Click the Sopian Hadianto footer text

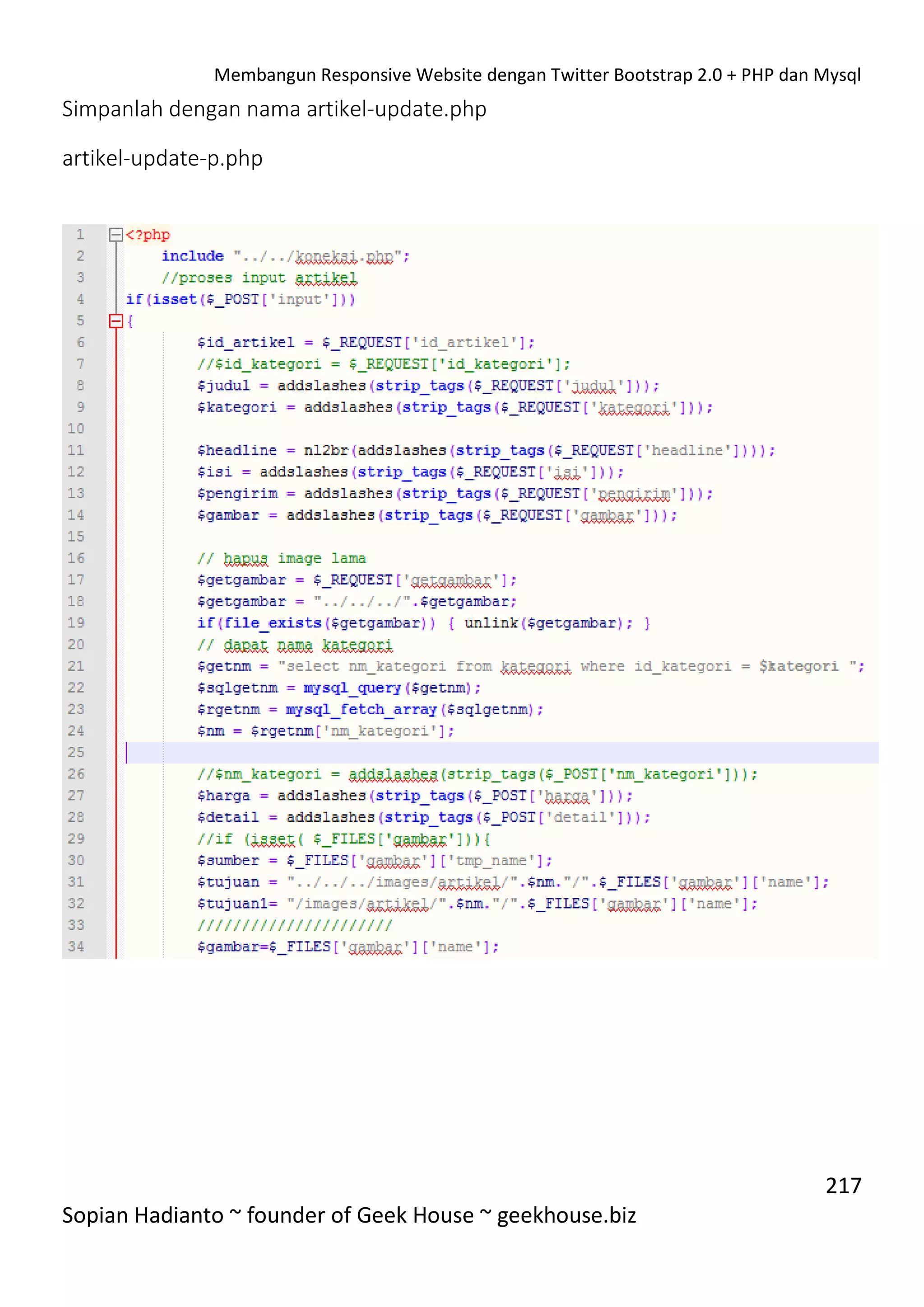coord(349,1215)
